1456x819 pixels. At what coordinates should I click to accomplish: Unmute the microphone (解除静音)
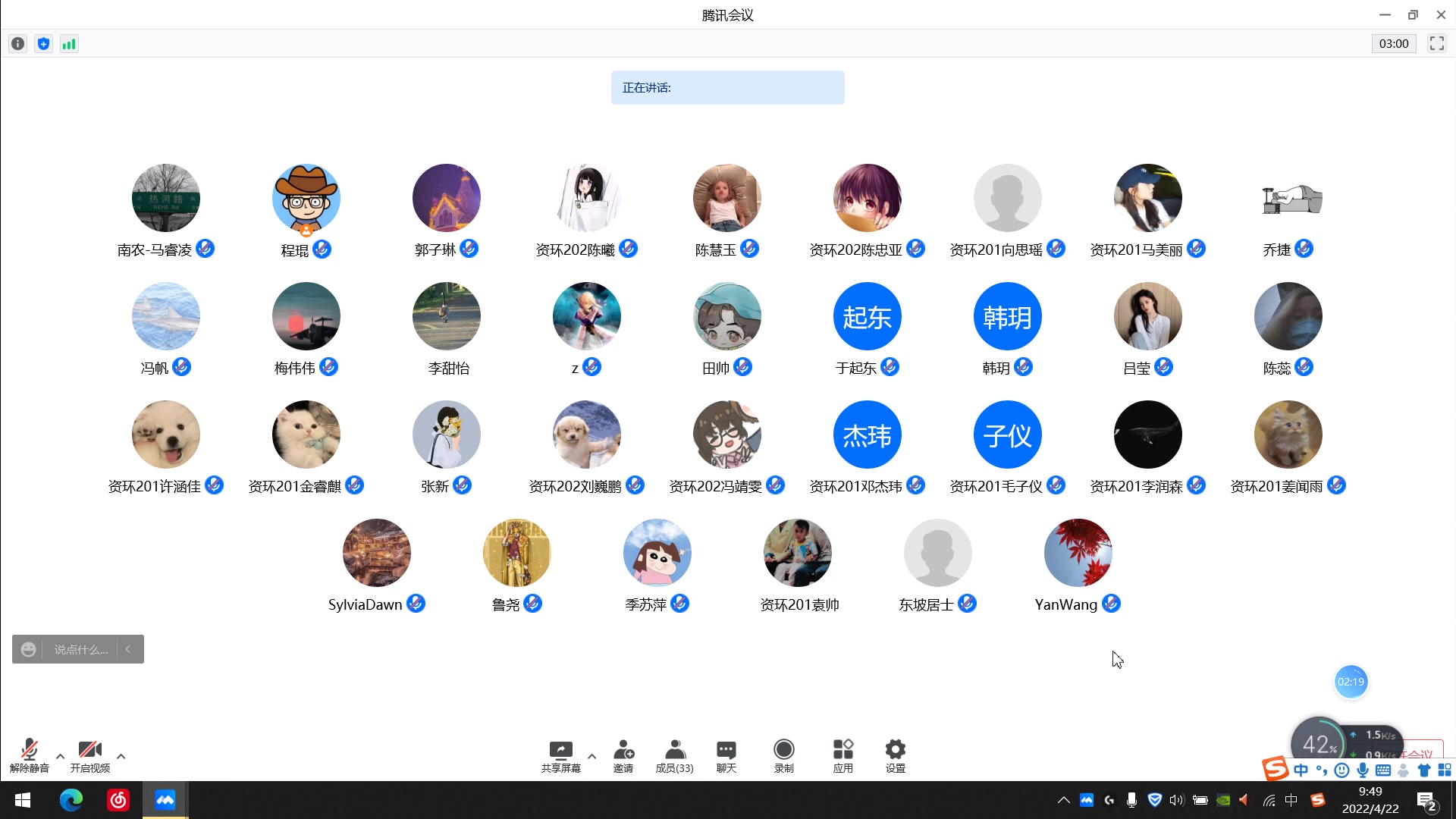[x=29, y=755]
